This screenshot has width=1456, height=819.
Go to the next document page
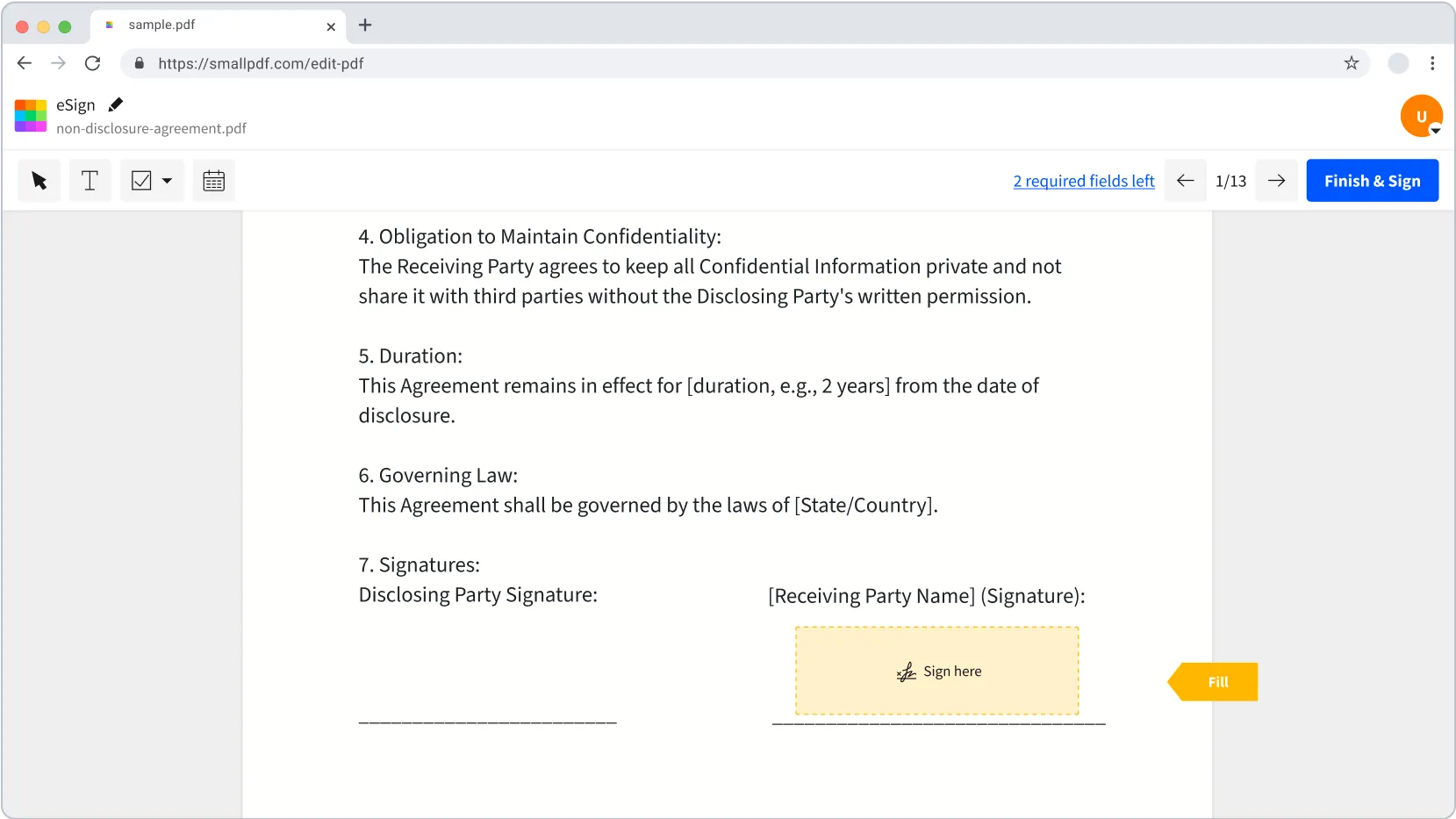coord(1277,180)
